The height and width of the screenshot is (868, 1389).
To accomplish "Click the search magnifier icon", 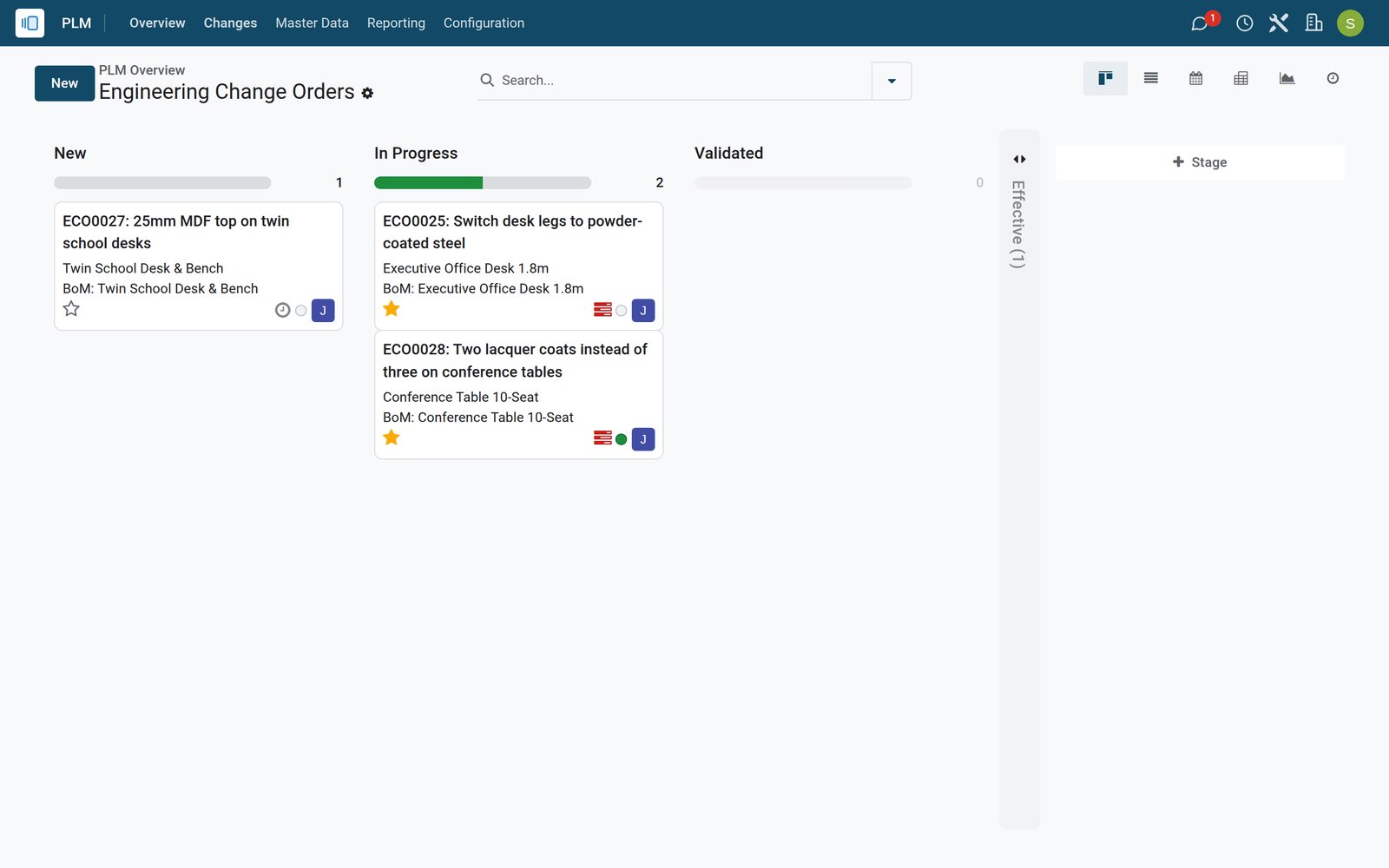I will (487, 80).
